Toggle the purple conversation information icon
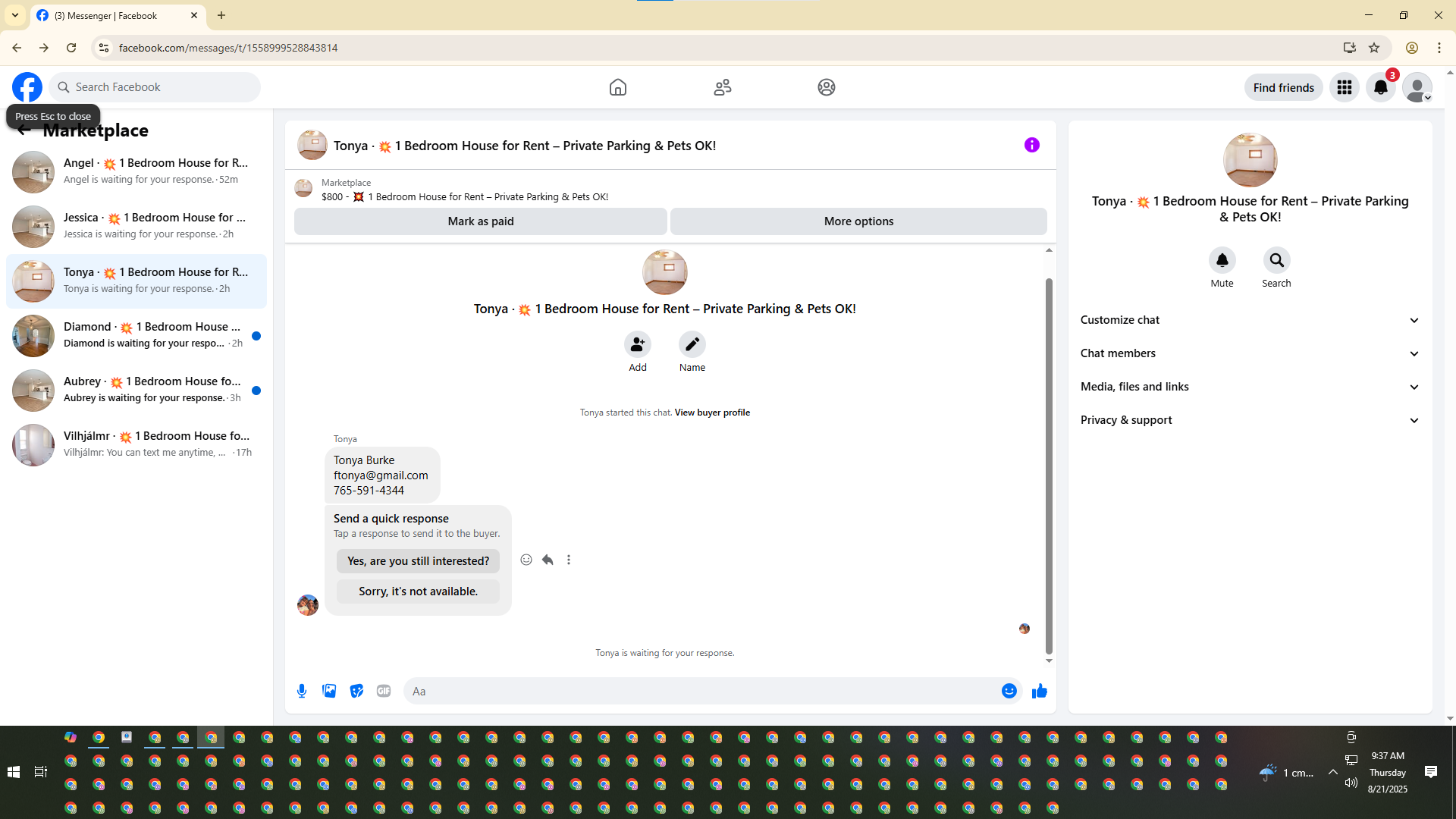This screenshot has height=819, width=1456. [x=1031, y=145]
